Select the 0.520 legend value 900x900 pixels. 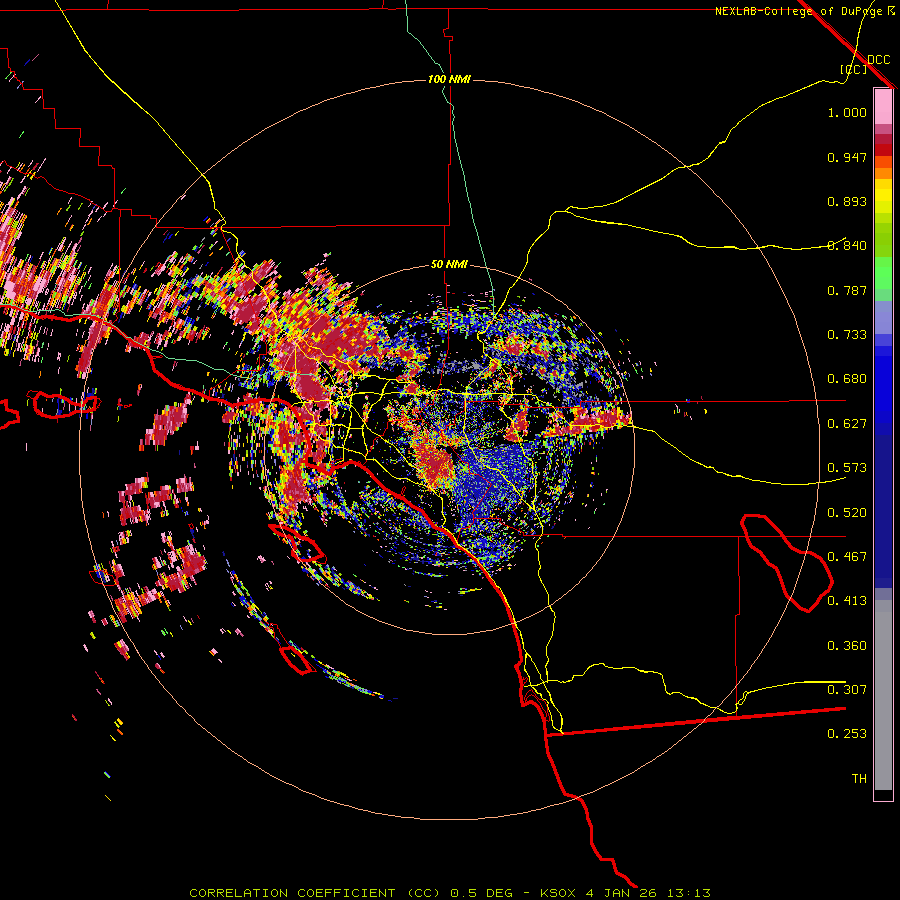pos(847,513)
